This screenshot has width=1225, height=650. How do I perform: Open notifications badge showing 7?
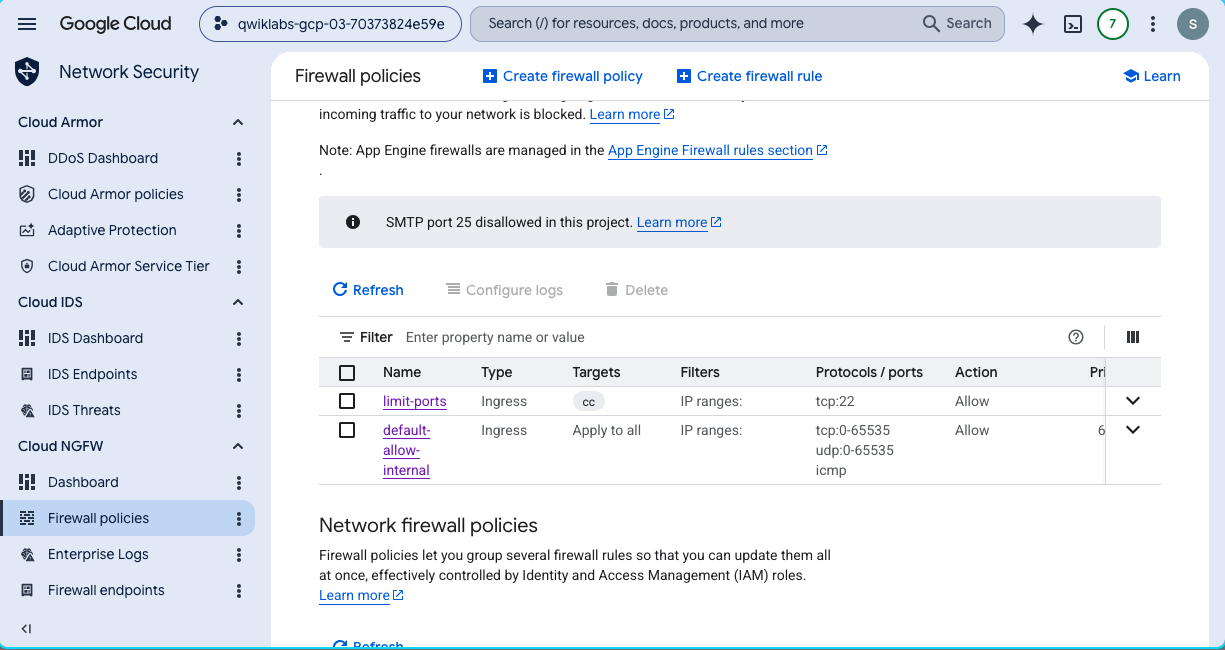pyautogui.click(x=1113, y=24)
